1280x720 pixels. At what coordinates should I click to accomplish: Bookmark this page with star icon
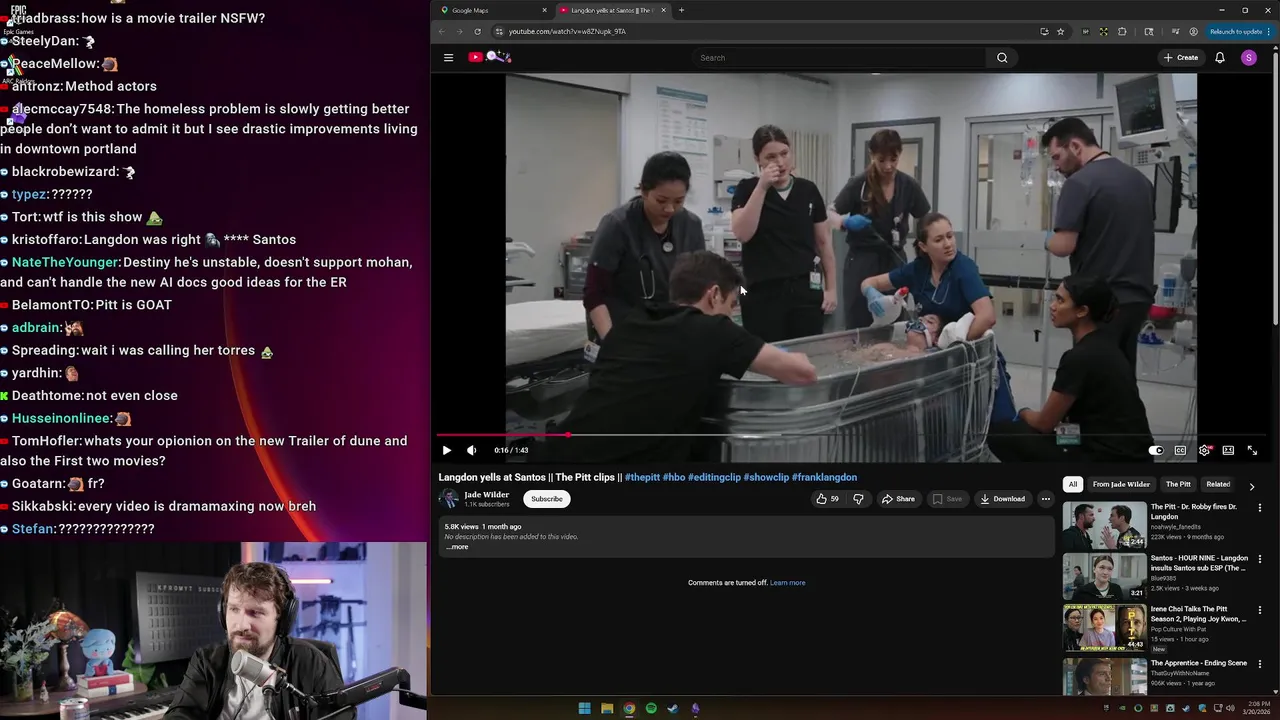point(1060,31)
